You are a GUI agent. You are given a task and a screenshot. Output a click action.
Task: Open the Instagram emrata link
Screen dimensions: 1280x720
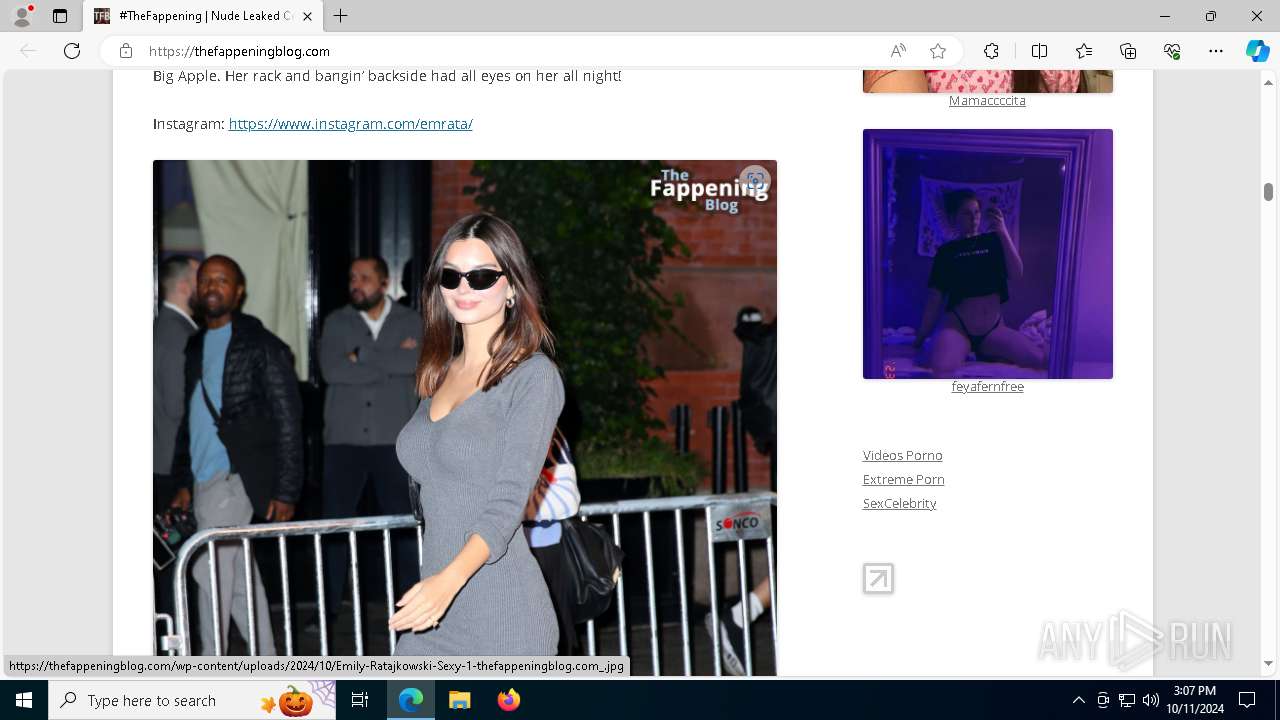350,124
